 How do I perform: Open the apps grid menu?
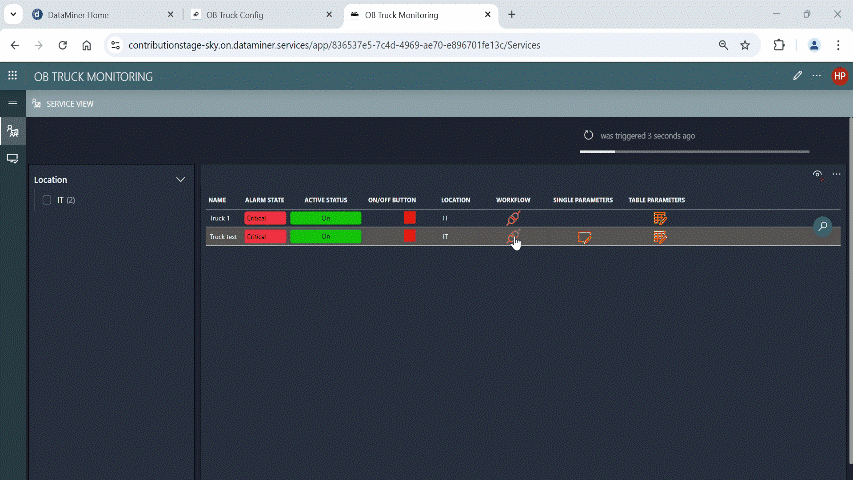tap(13, 76)
